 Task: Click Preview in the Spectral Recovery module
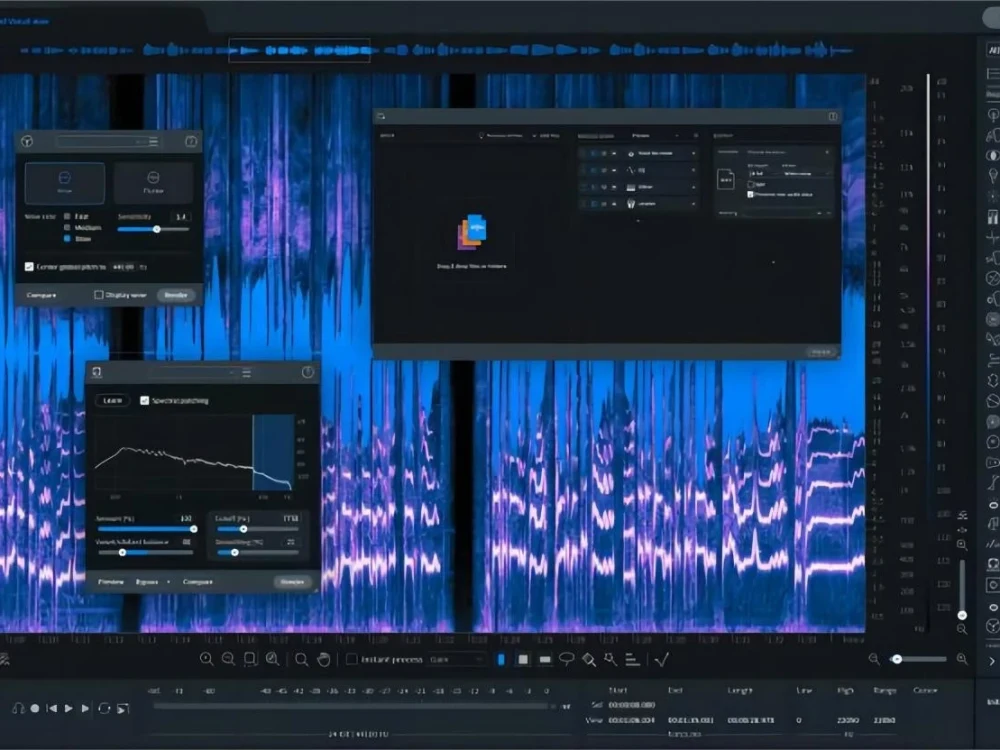coord(111,582)
